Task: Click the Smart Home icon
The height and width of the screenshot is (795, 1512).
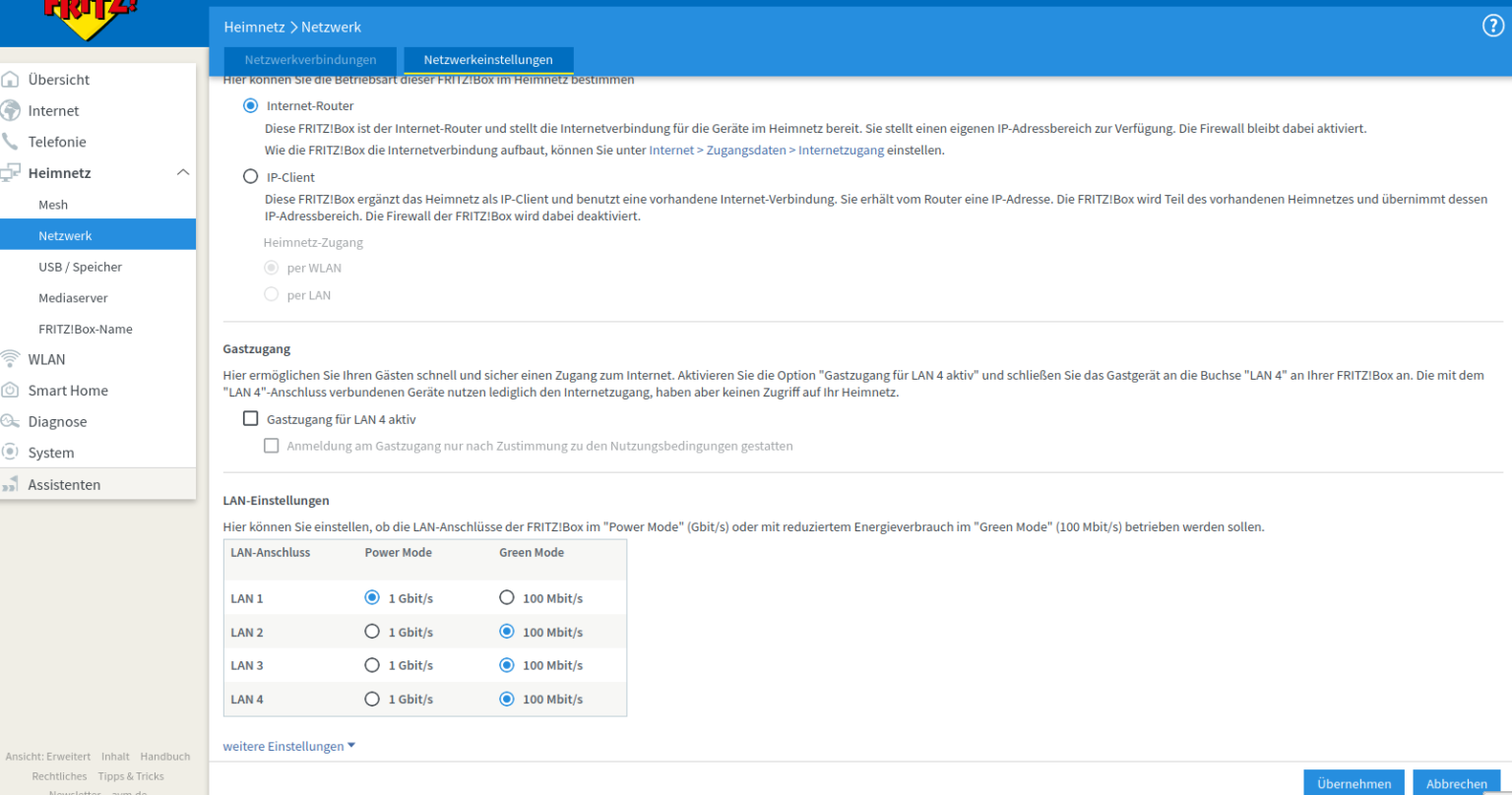Action: click(10, 391)
